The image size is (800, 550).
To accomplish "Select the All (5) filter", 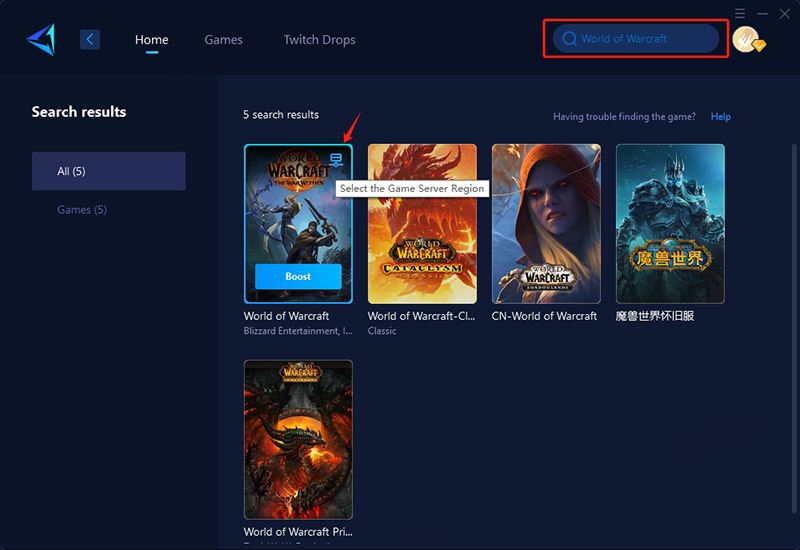I will click(x=109, y=171).
